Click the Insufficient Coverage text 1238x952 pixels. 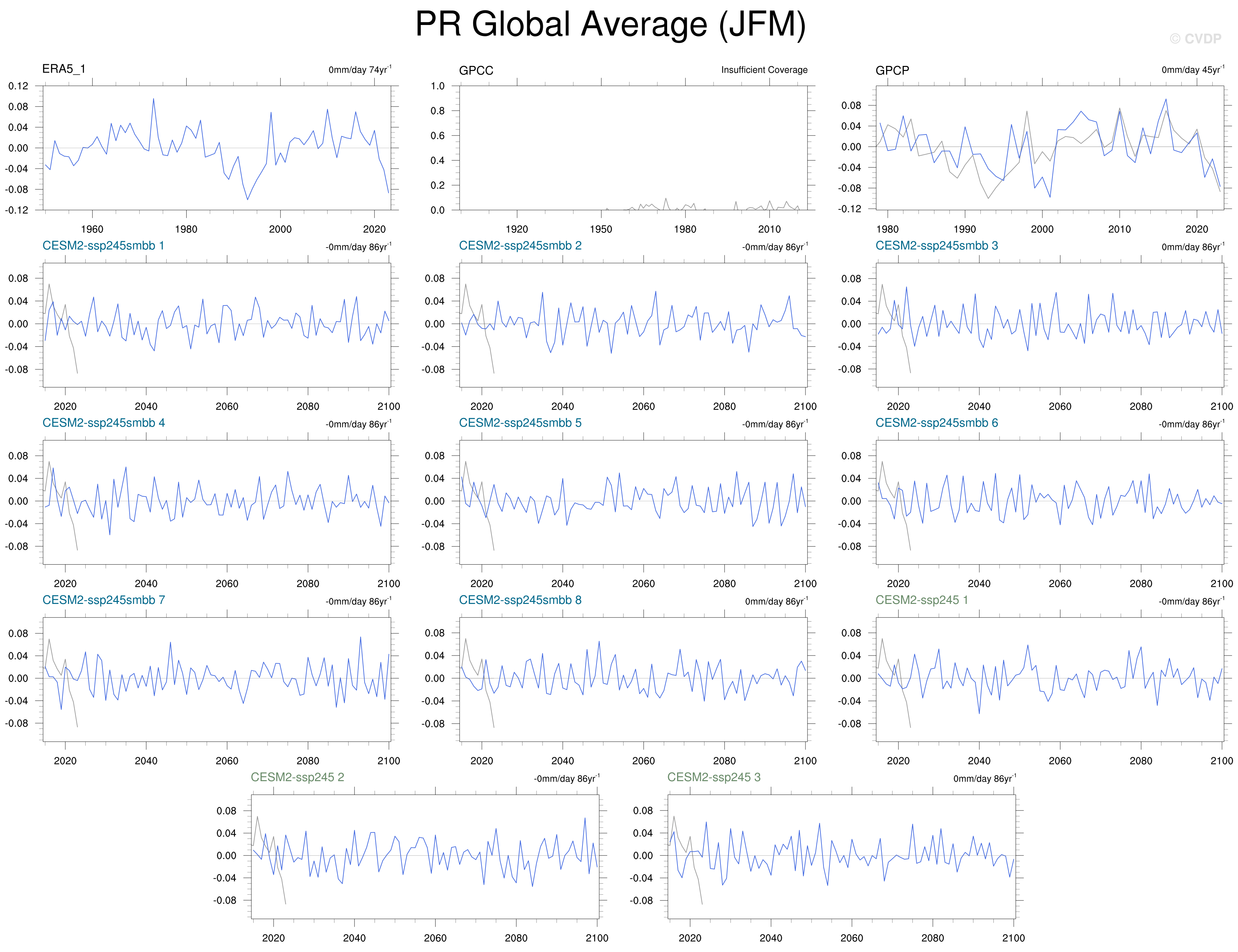(x=764, y=70)
